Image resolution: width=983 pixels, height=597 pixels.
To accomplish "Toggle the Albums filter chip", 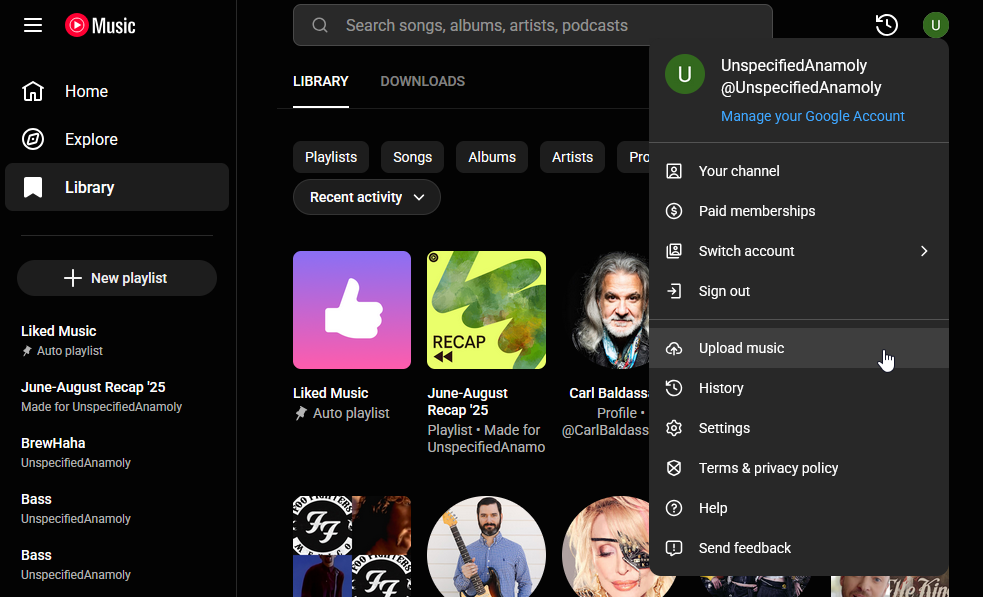I will [491, 157].
